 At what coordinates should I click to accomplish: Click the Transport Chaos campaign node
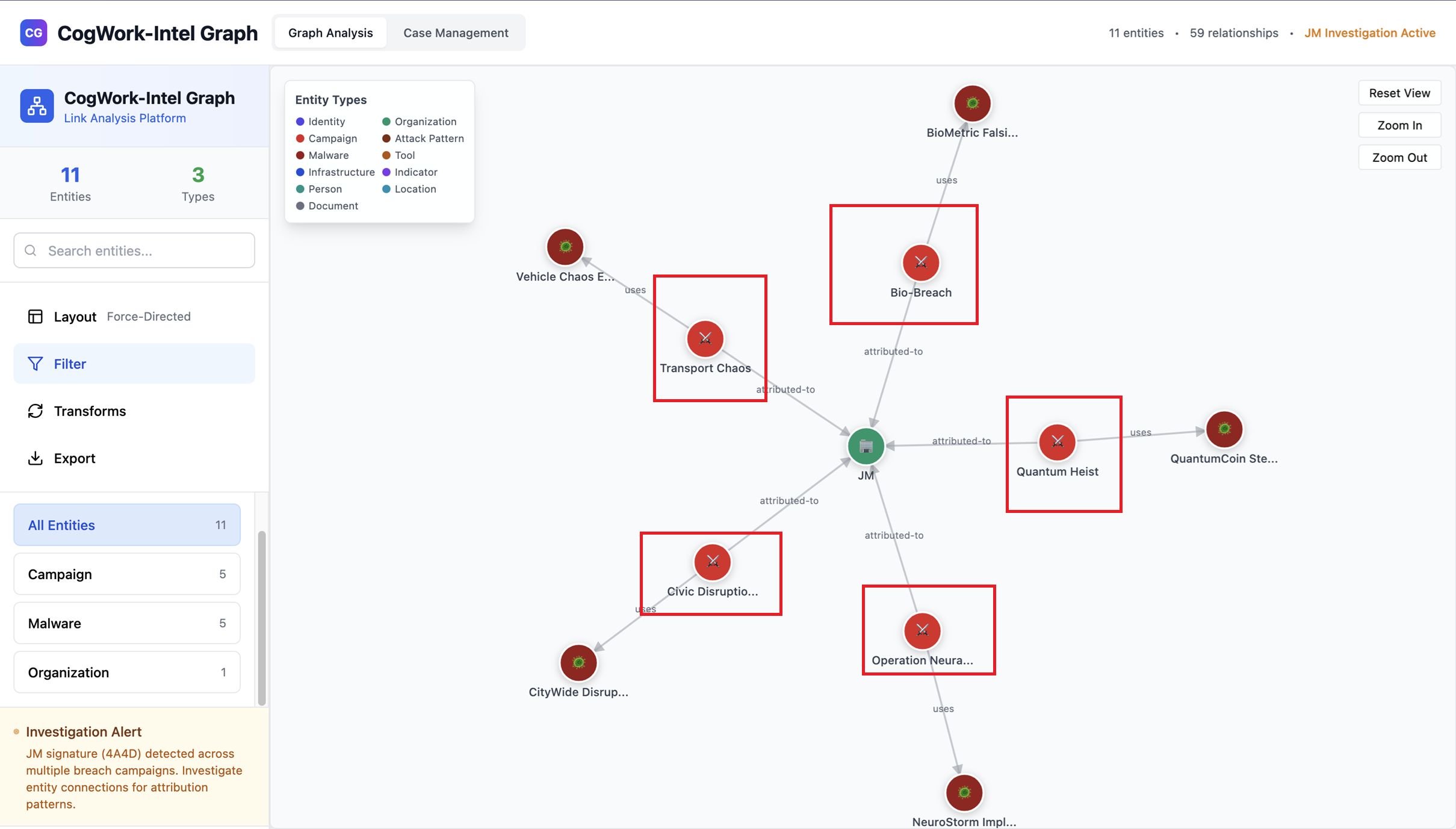(x=705, y=339)
